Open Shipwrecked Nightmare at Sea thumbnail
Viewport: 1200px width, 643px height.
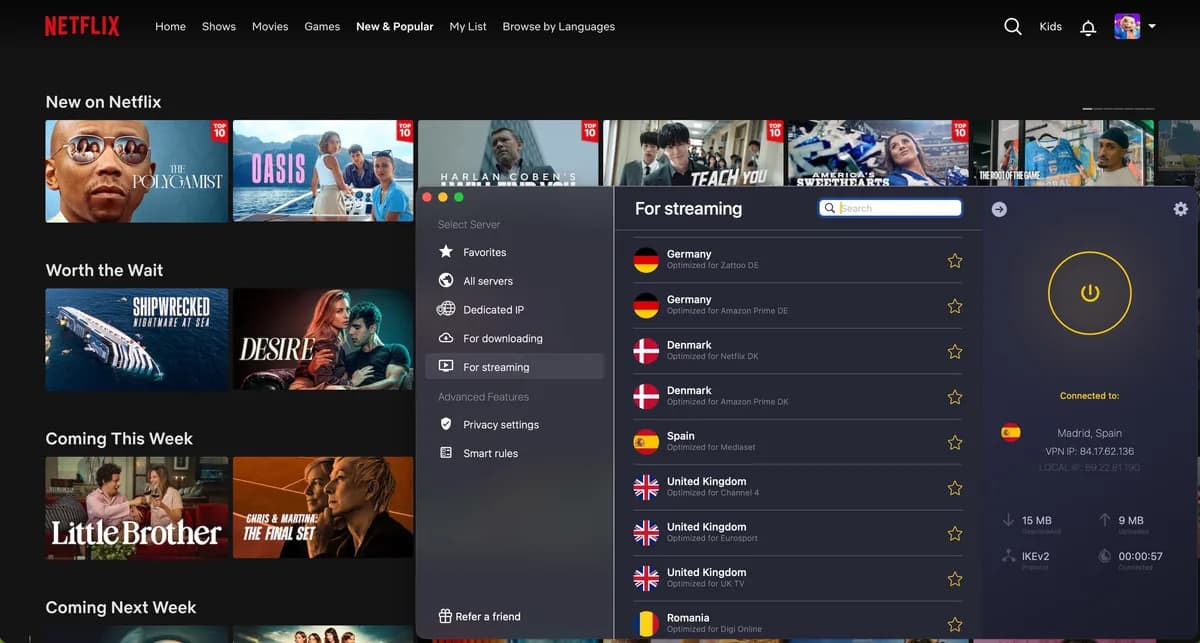[x=137, y=339]
